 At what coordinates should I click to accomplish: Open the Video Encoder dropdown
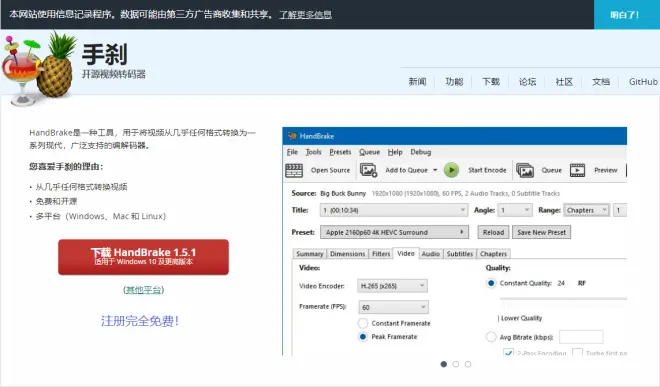tap(392, 286)
